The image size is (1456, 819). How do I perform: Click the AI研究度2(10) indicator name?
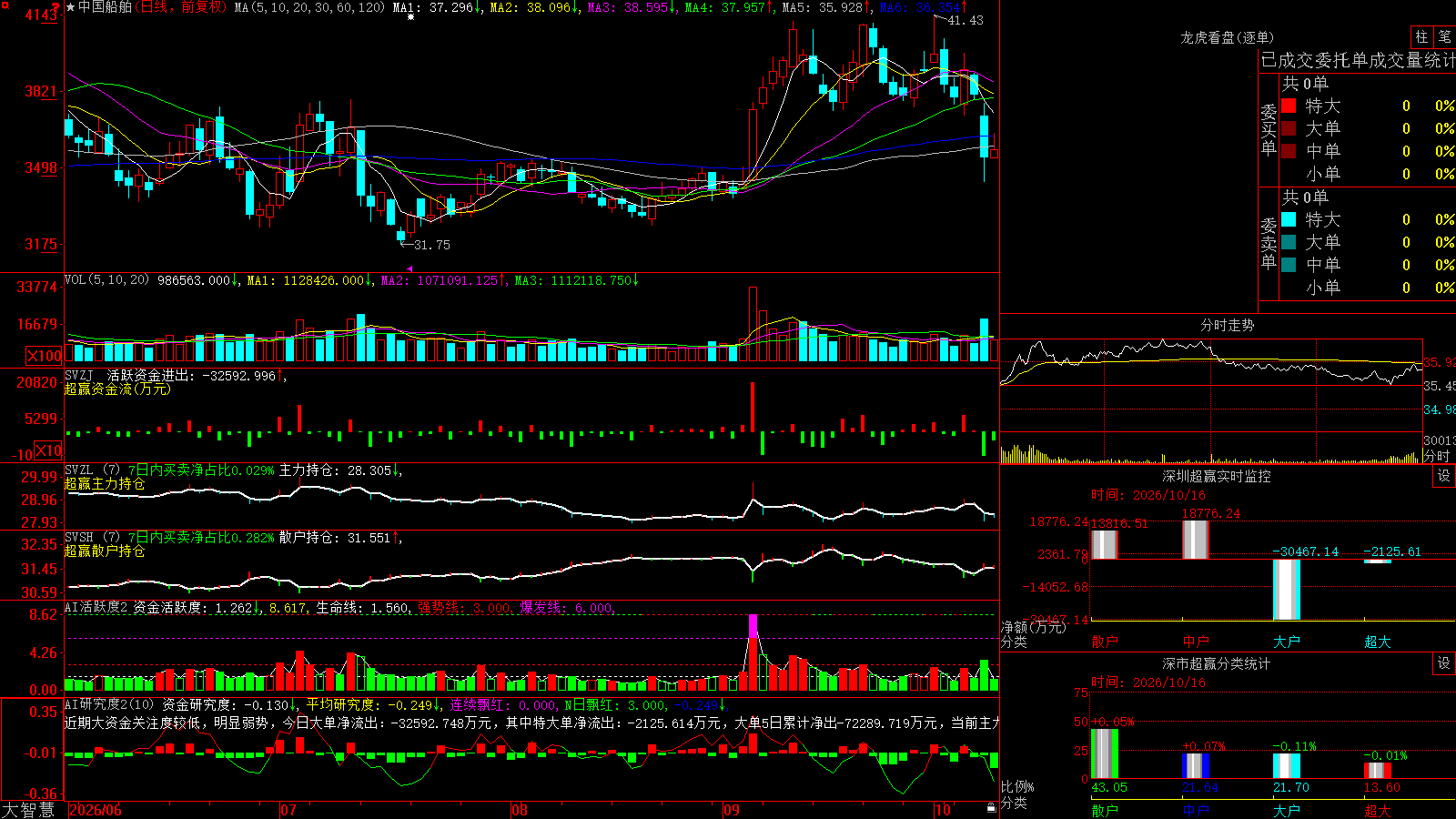pos(109,704)
